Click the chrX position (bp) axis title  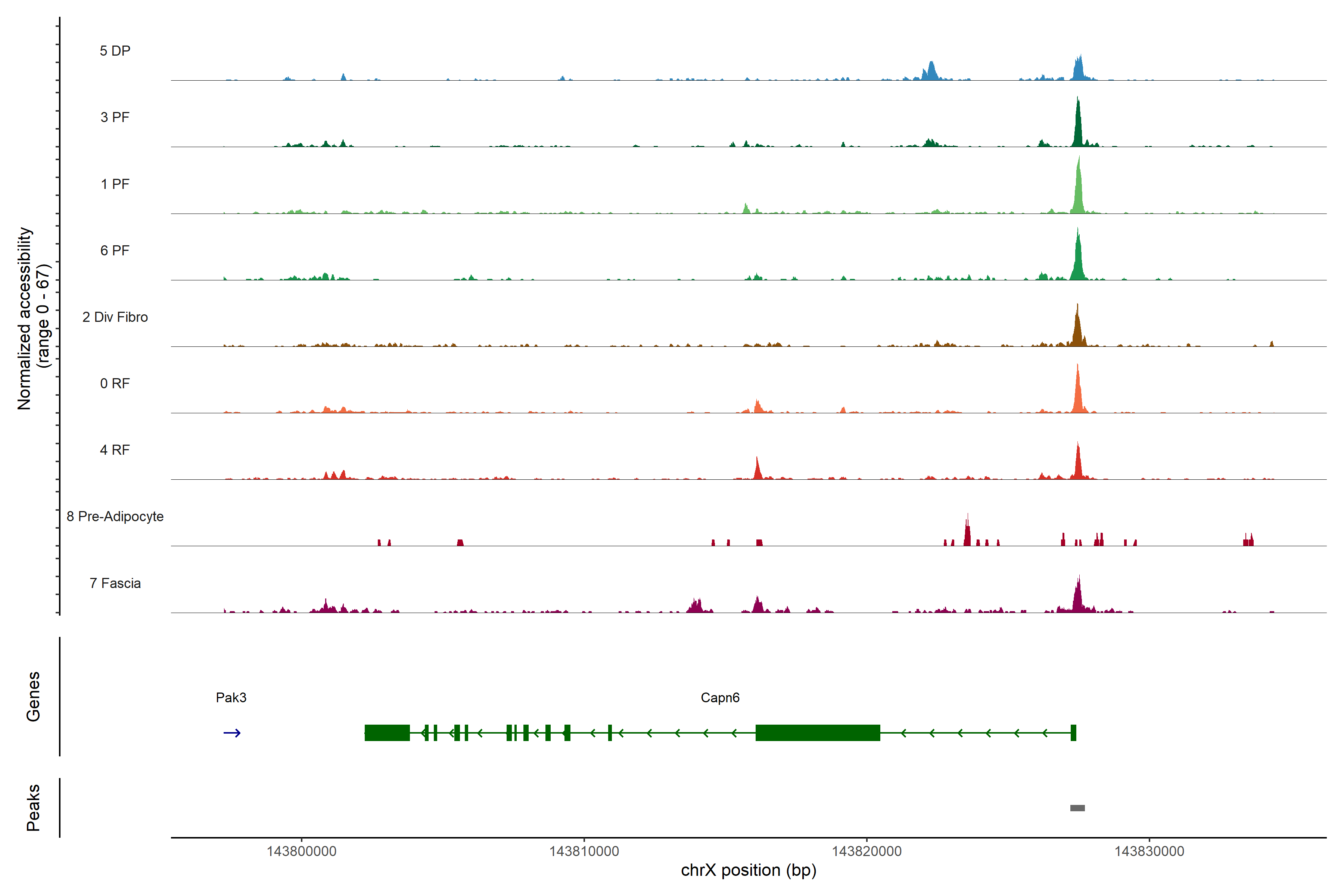click(x=748, y=870)
